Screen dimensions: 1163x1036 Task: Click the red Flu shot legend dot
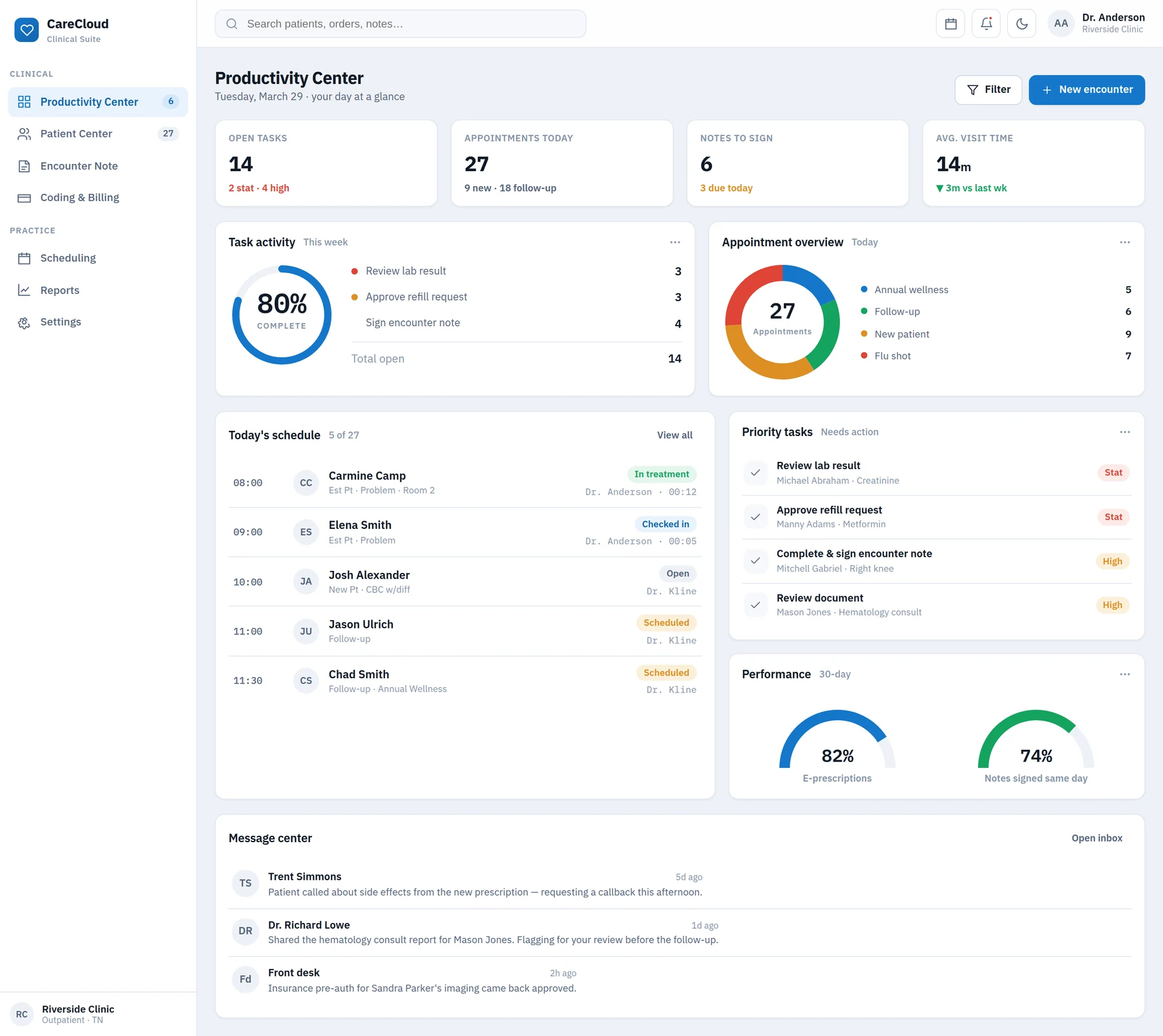(864, 355)
